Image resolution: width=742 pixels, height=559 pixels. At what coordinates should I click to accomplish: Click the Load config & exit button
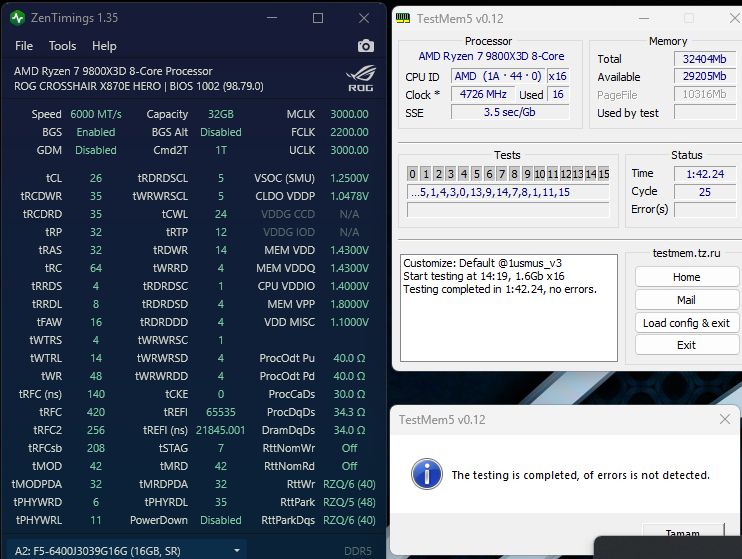click(686, 323)
